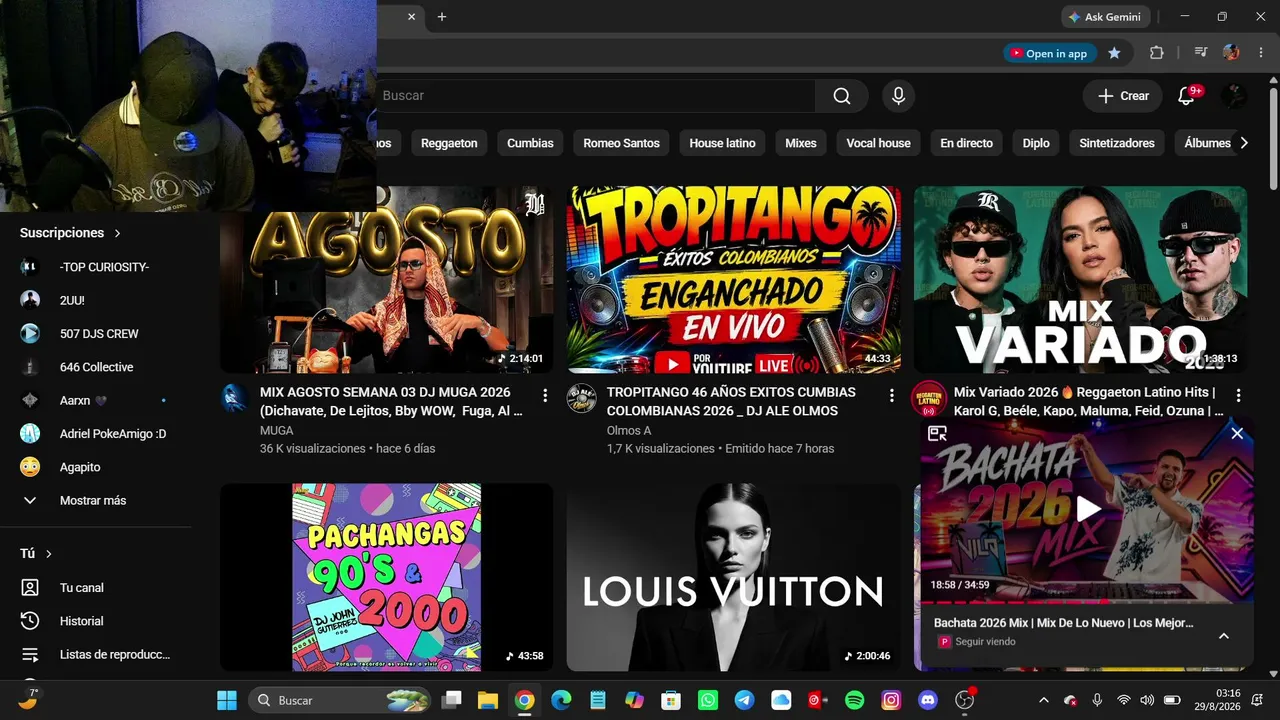Open the YouTube account avatar menu
The image size is (1280, 720).
(1233, 96)
